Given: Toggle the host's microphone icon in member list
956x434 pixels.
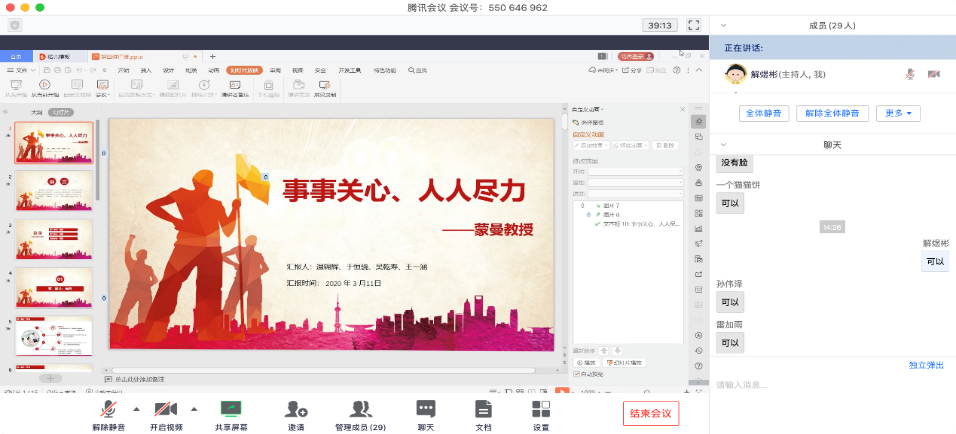Looking at the screenshot, I should pos(910,74).
